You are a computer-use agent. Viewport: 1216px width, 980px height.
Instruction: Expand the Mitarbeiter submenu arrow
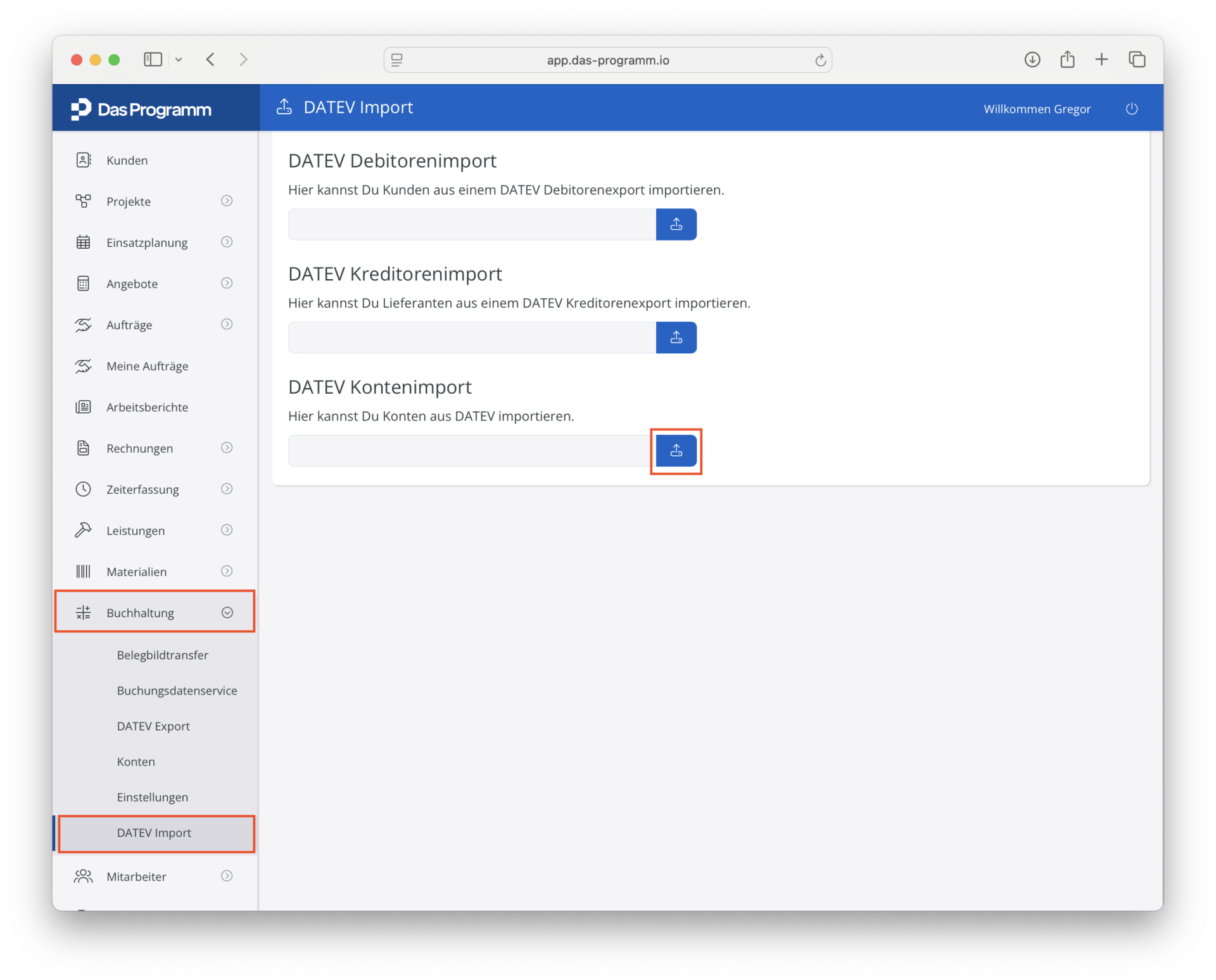point(227,876)
